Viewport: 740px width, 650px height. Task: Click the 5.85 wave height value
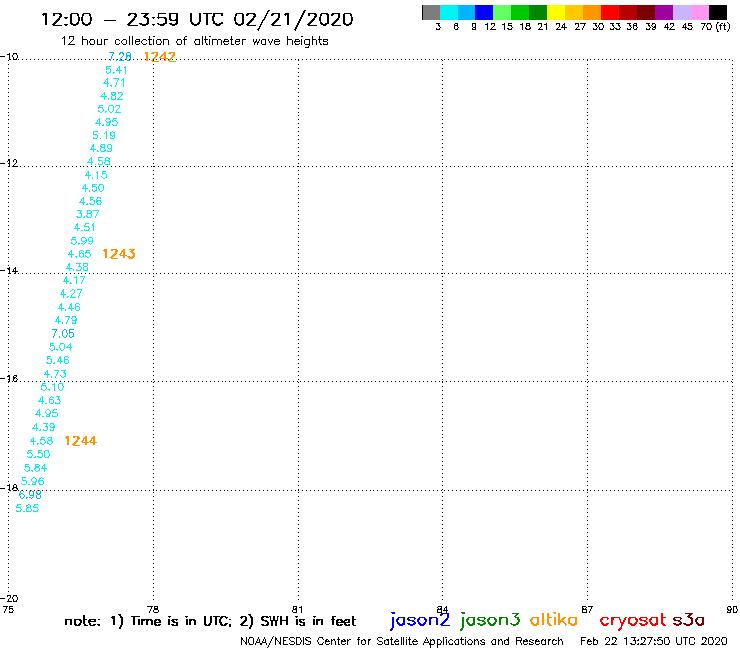click(x=27, y=508)
